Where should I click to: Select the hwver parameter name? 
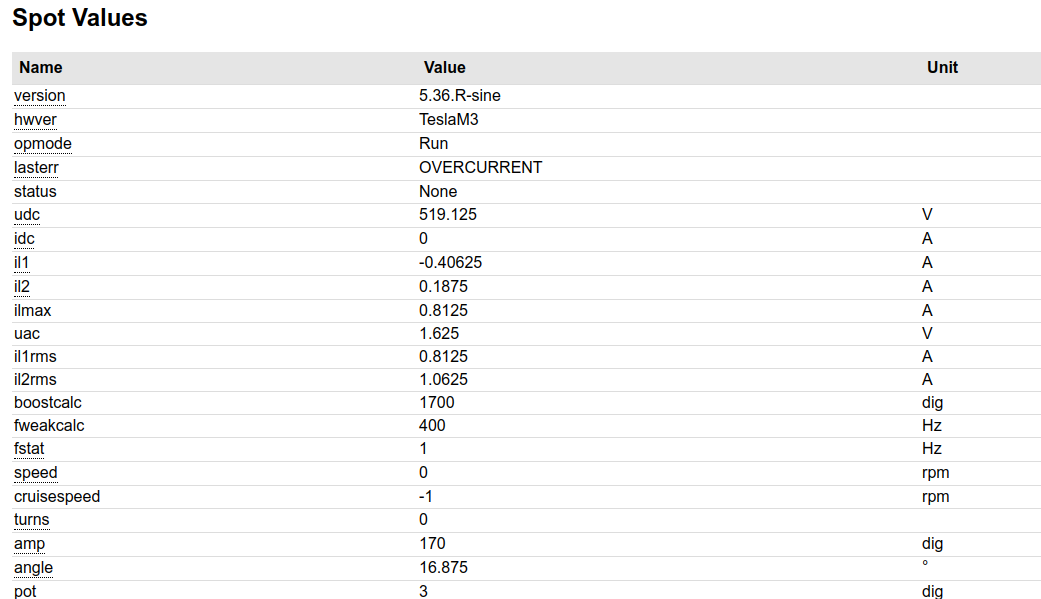click(35, 120)
